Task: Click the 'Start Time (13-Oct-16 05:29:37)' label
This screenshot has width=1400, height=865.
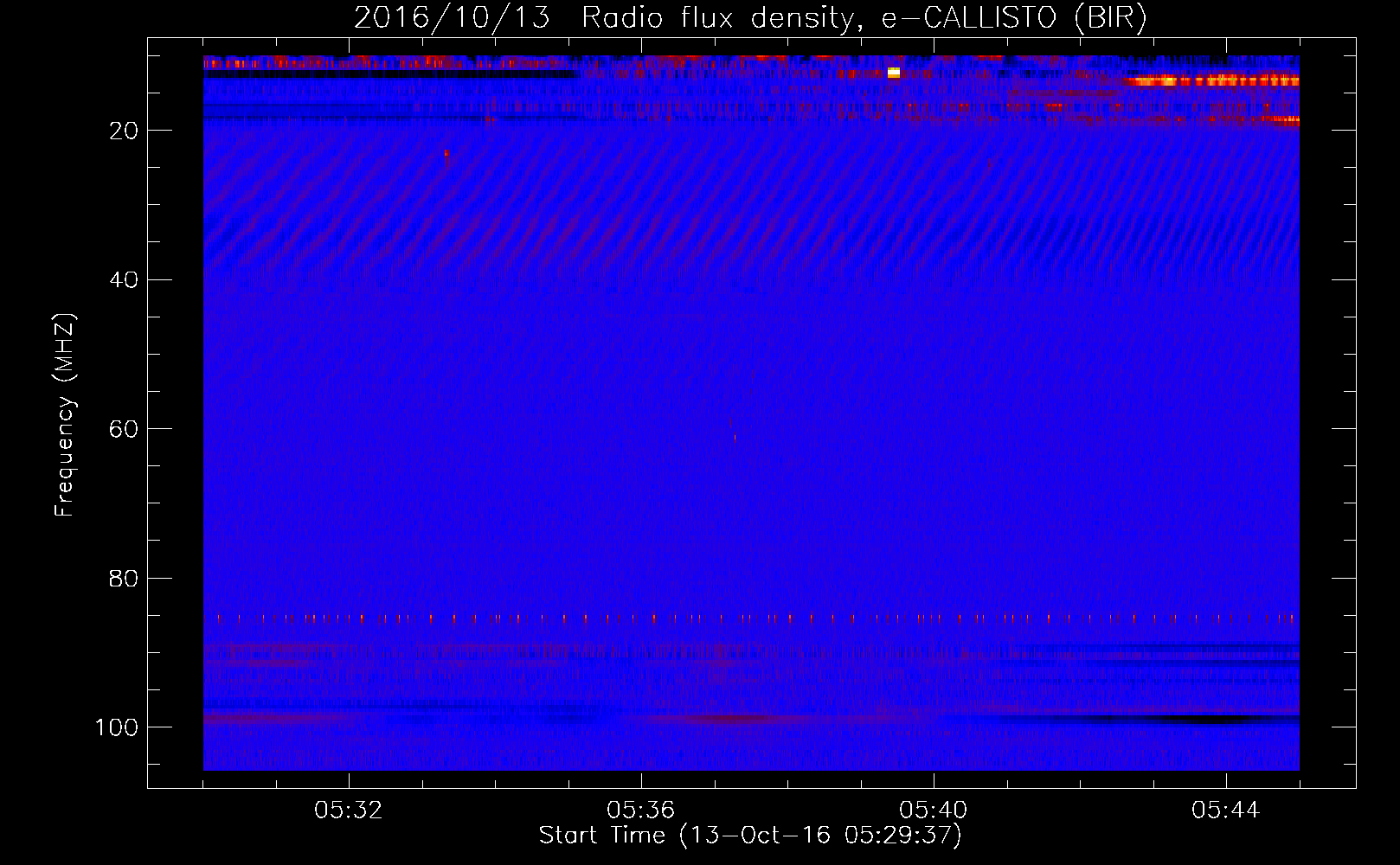Action: tap(750, 836)
